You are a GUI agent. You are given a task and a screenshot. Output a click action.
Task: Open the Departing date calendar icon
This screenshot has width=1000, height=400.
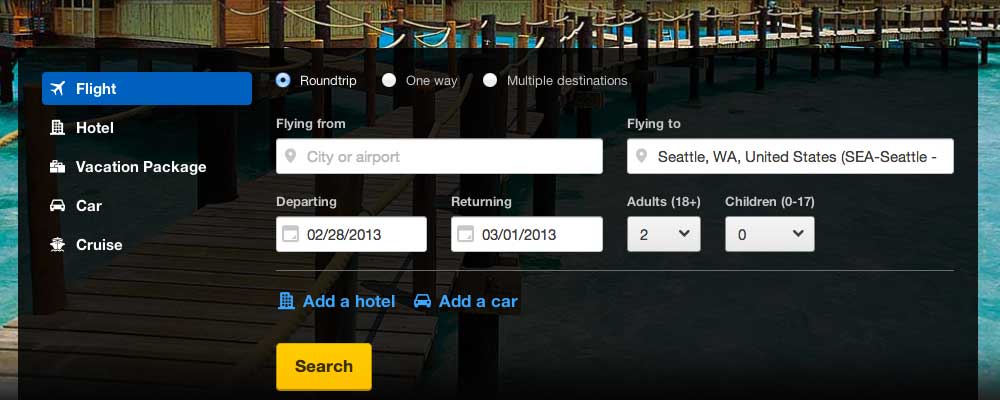(290, 234)
